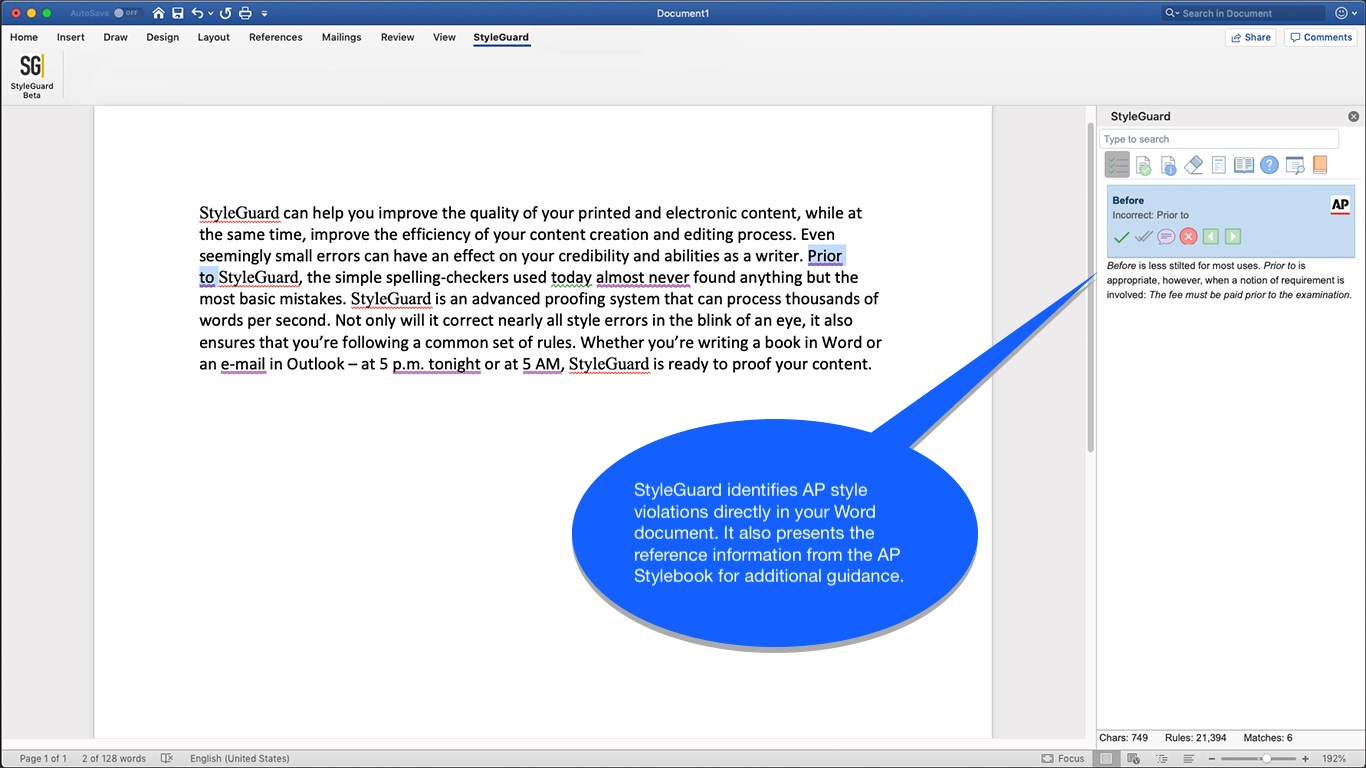Open the Mailings tab
This screenshot has height=768, width=1366.
[342, 37]
